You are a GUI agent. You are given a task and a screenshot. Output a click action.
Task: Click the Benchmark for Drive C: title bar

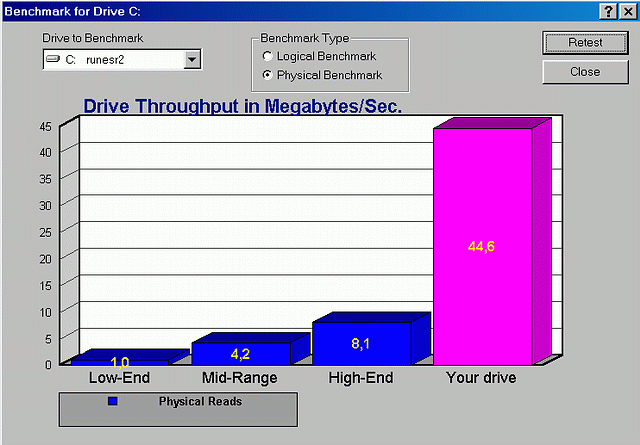coord(300,10)
